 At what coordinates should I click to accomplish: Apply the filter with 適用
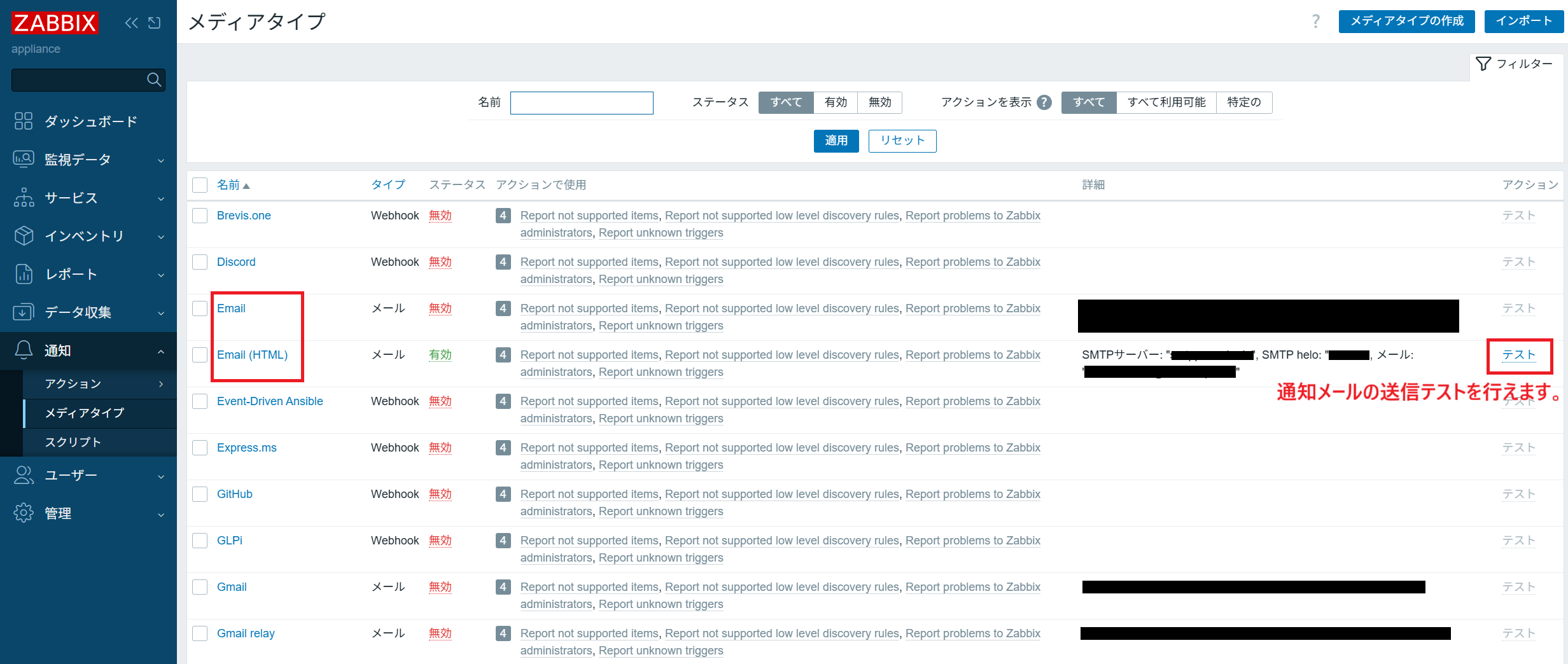(836, 141)
